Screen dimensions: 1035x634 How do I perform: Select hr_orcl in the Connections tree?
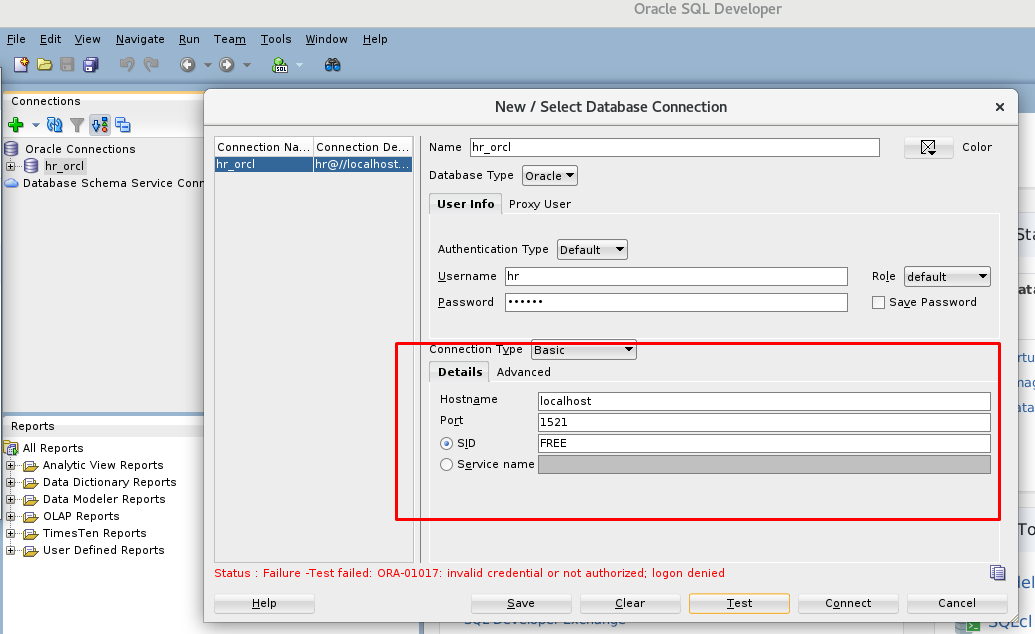(64, 166)
